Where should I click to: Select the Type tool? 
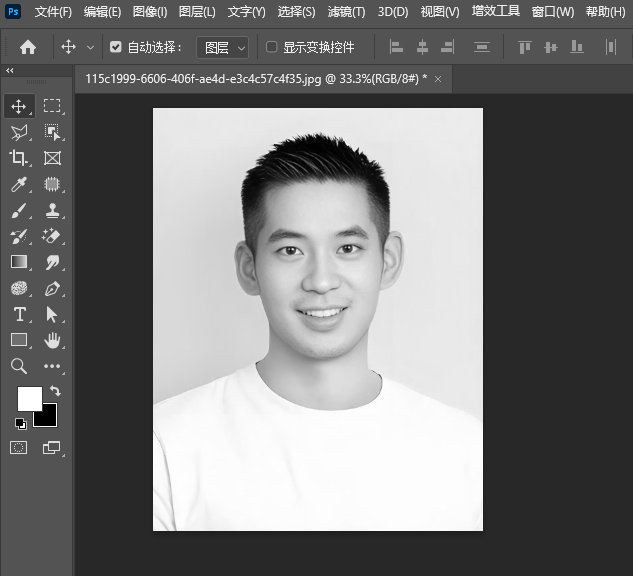point(19,314)
